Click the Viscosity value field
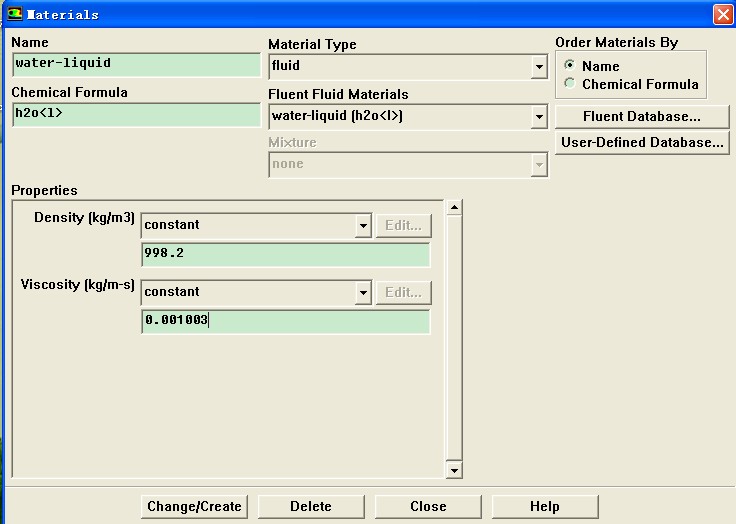The height and width of the screenshot is (524, 736). point(285,322)
